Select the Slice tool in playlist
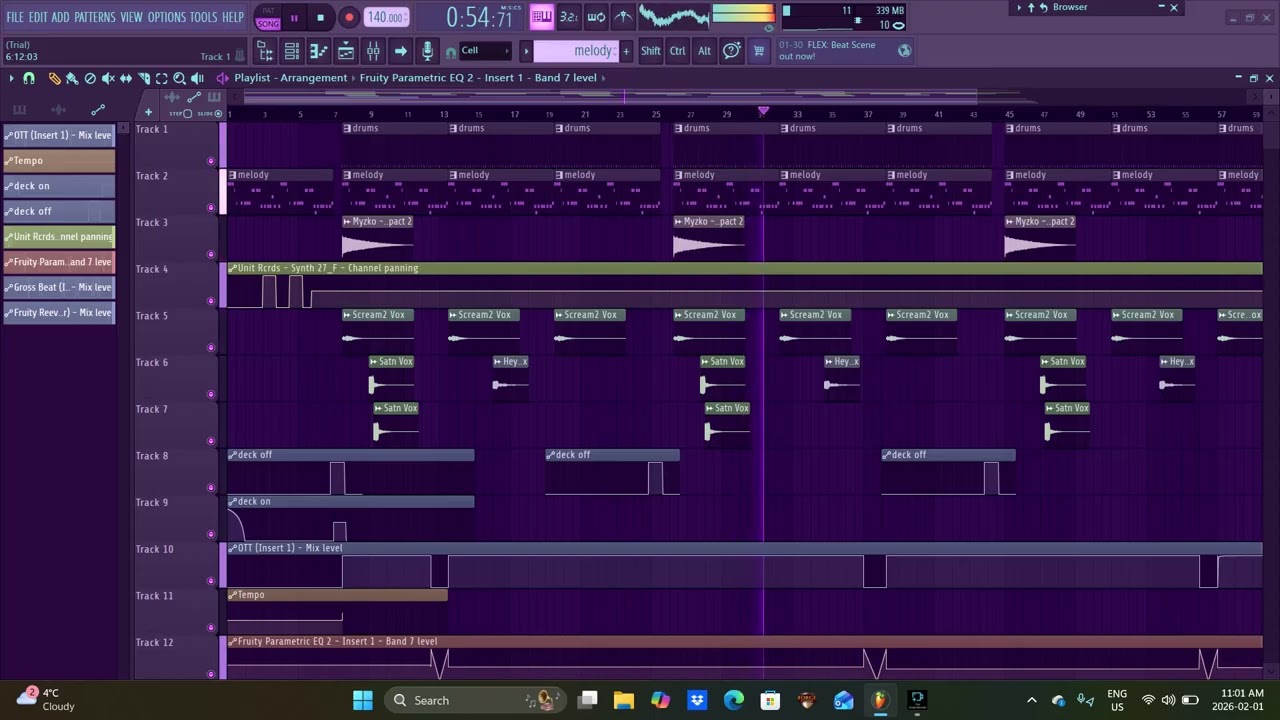The width and height of the screenshot is (1280, 720). 144,78
